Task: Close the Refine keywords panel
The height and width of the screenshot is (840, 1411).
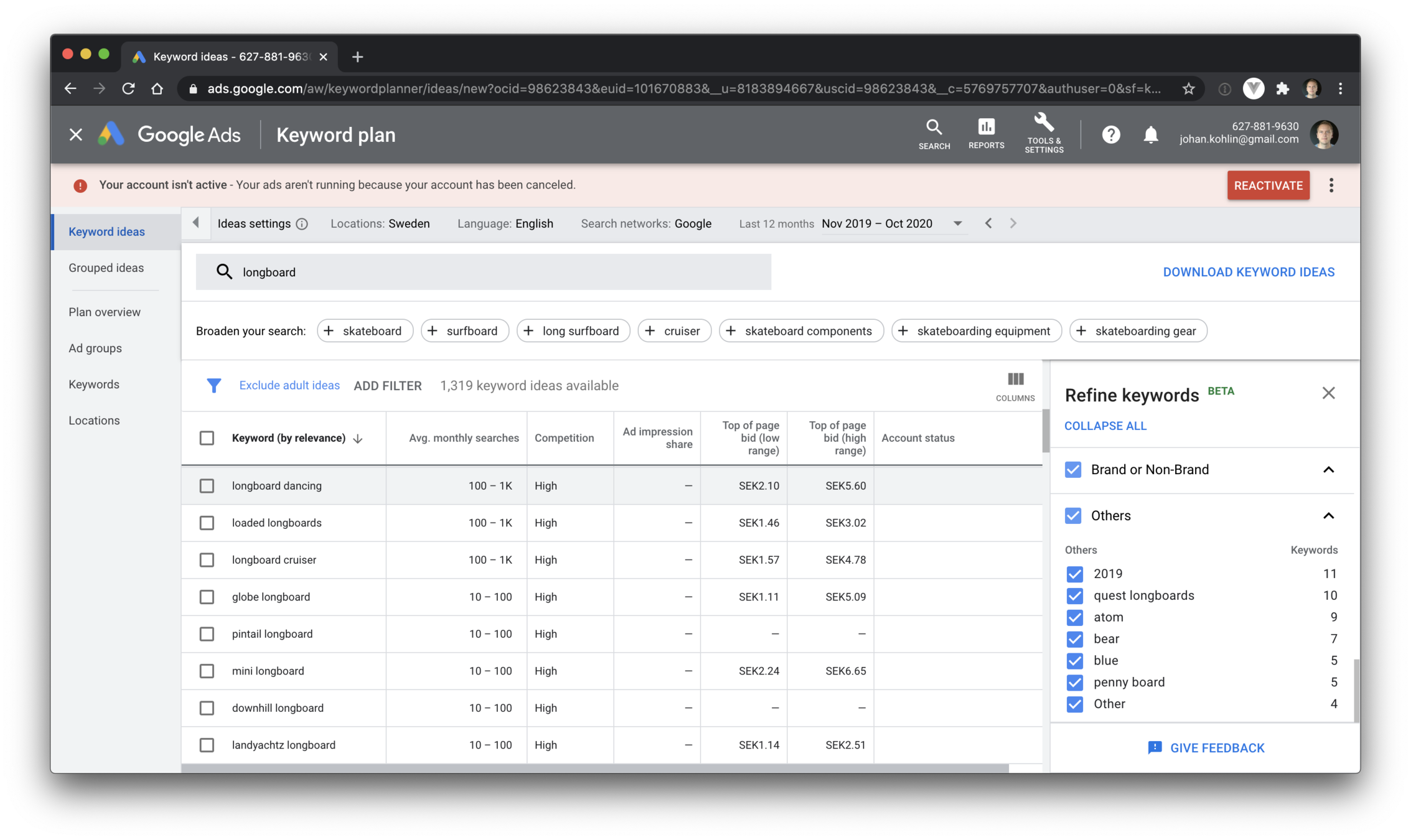Action: [x=1328, y=393]
